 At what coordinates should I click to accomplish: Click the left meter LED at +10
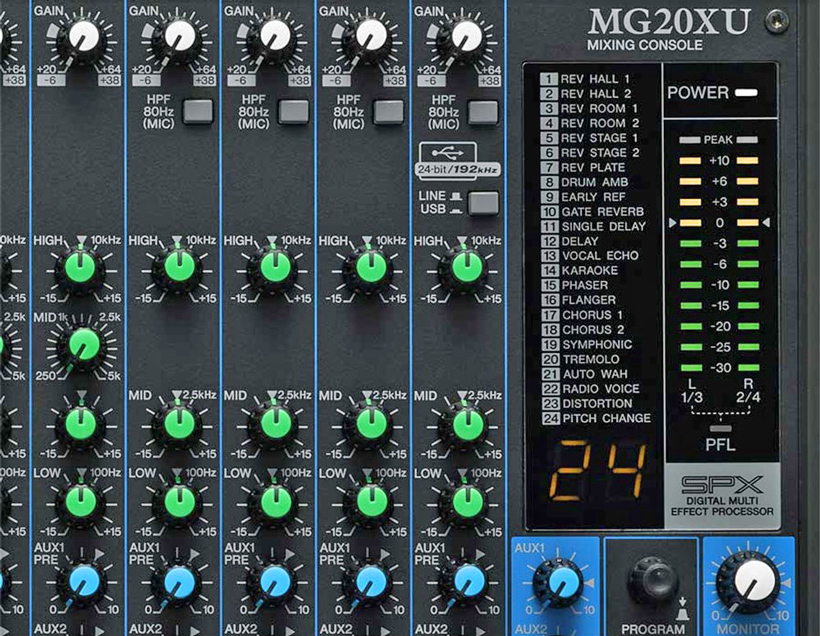coord(690,161)
